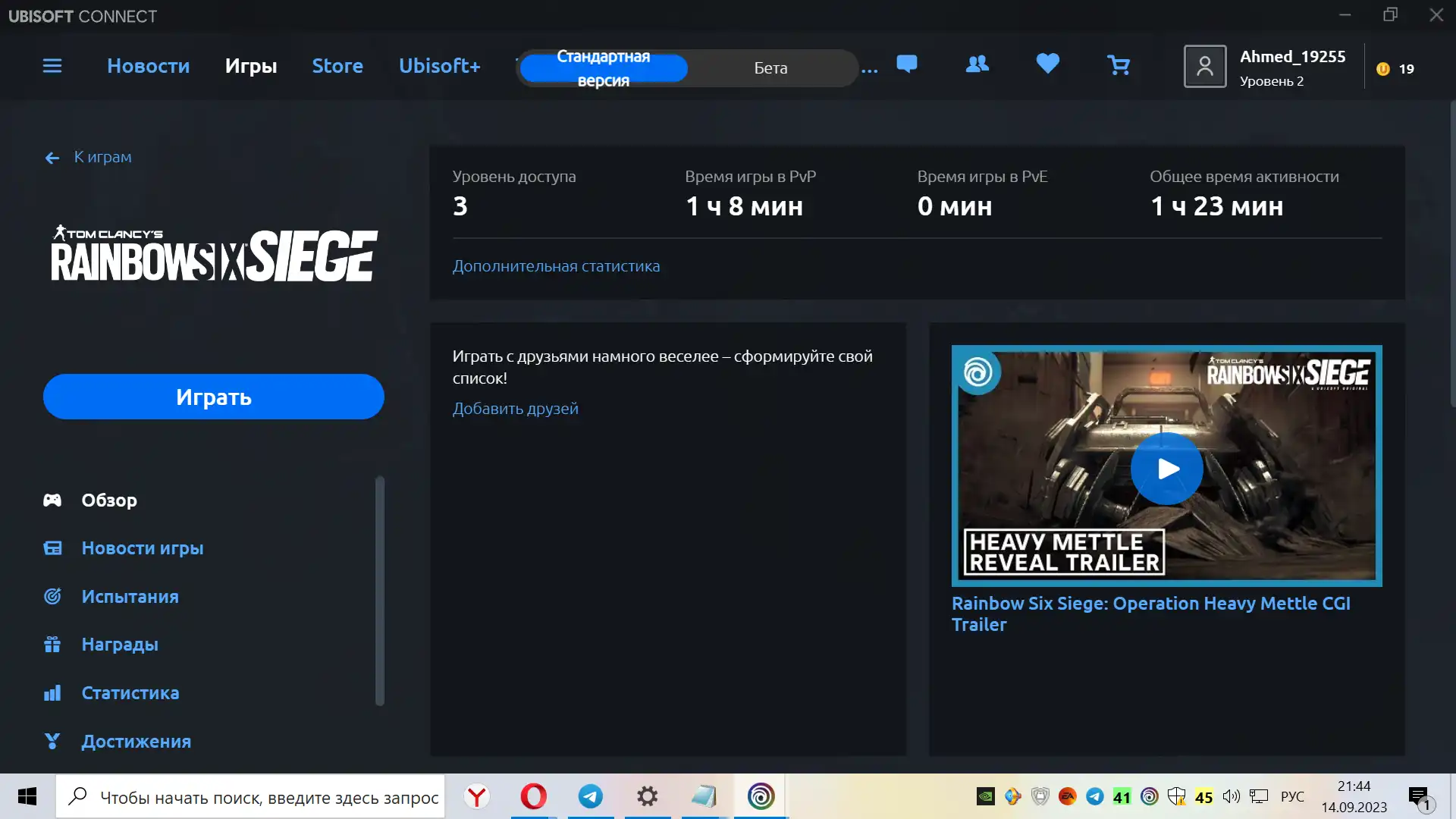Click the NVIDIA tray icon

tap(985, 796)
